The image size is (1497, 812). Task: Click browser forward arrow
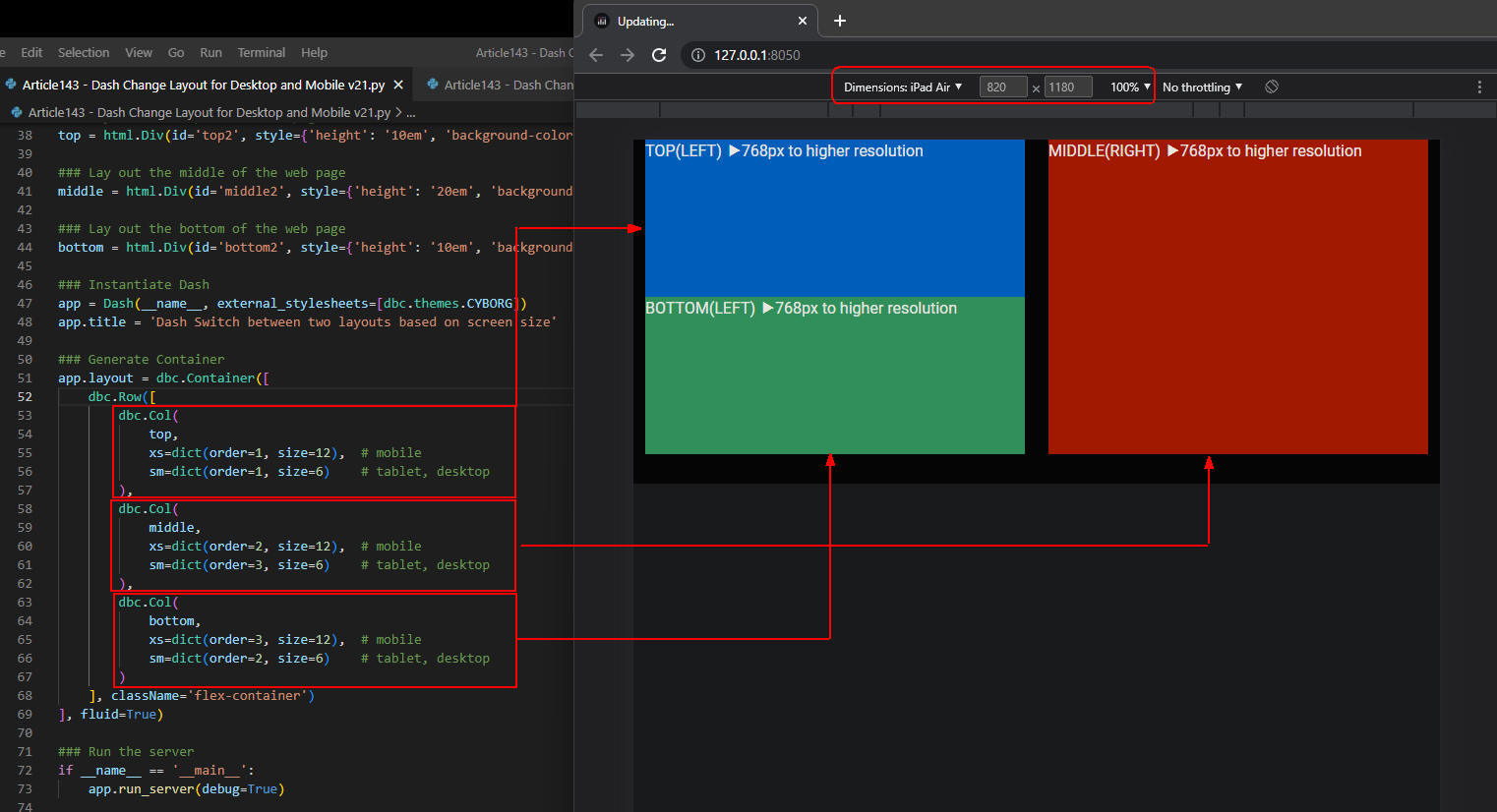click(x=628, y=55)
